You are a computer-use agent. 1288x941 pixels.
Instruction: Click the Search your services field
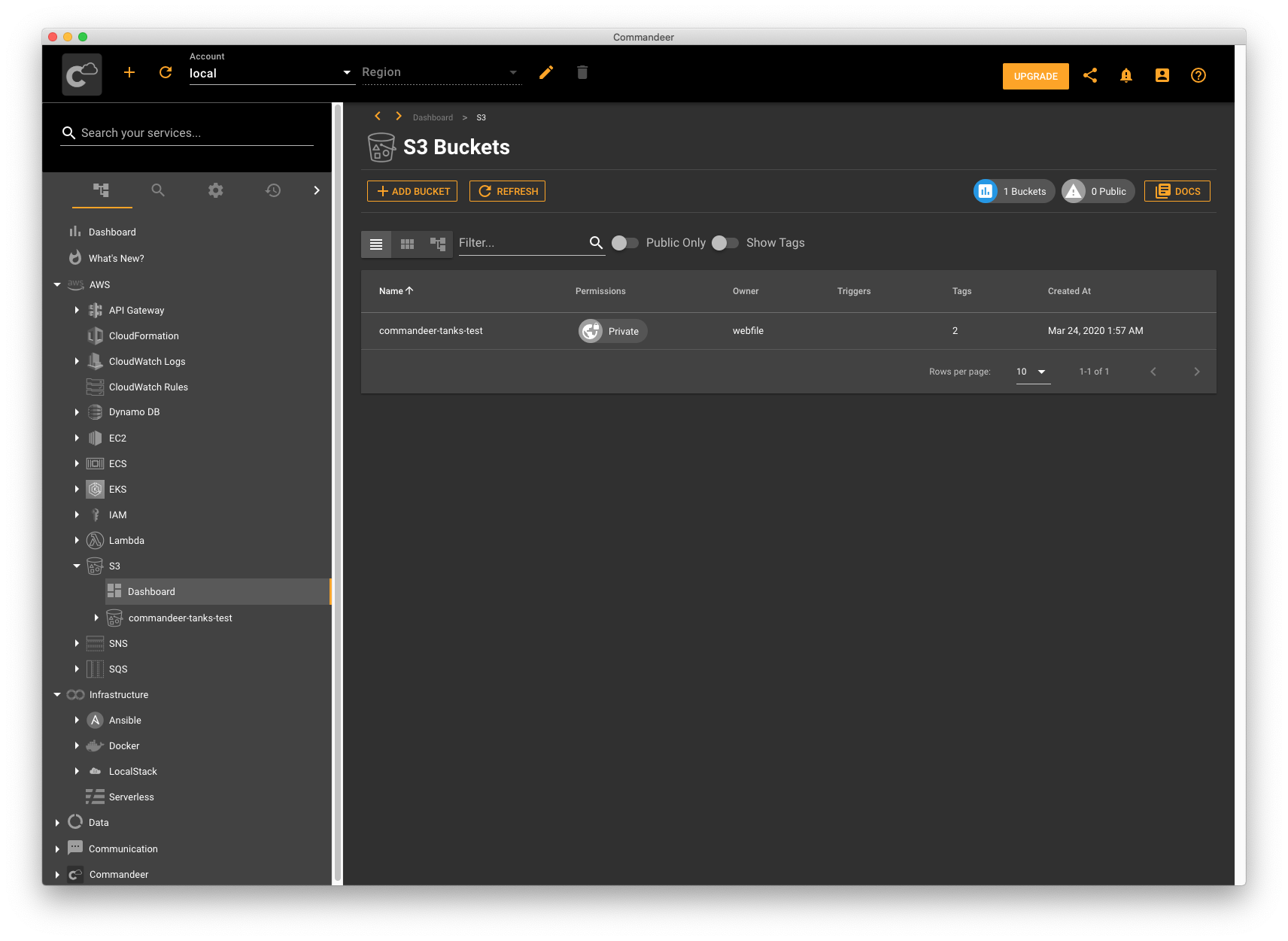[187, 132]
